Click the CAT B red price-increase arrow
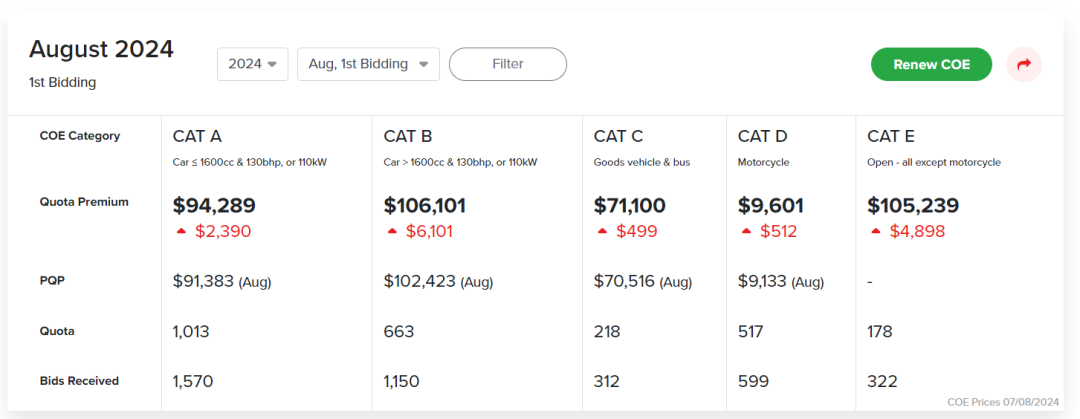 pyautogui.click(x=392, y=231)
